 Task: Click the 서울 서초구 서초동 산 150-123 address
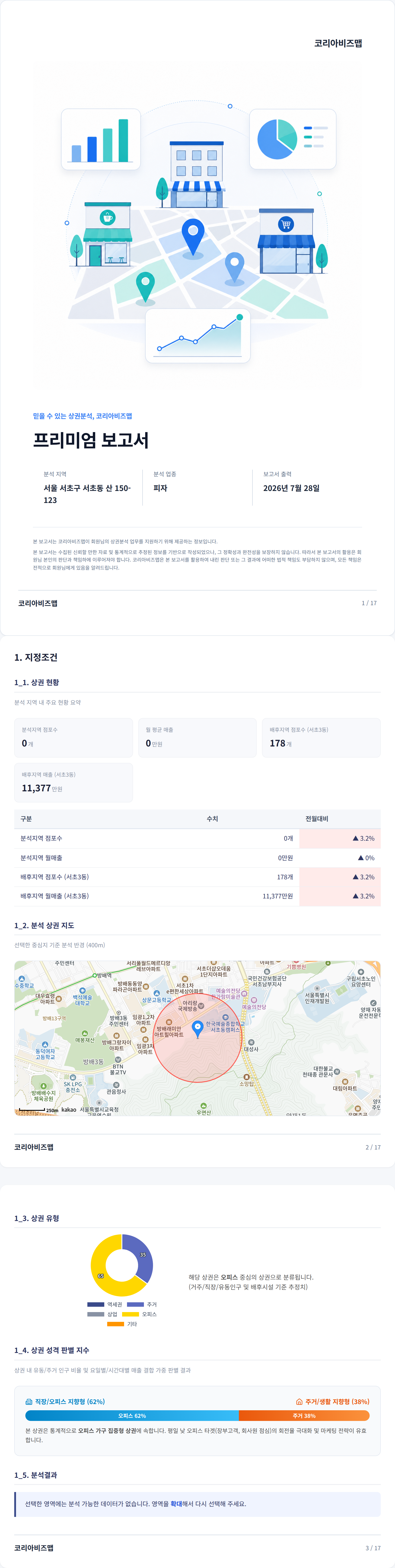(87, 494)
